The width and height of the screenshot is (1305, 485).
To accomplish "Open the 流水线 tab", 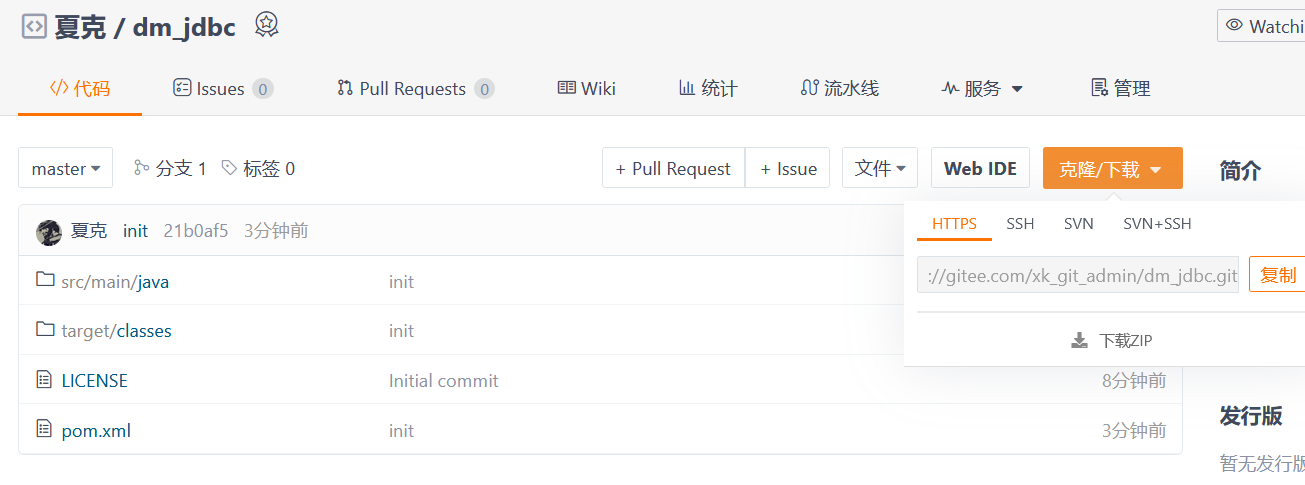I will tap(840, 88).
